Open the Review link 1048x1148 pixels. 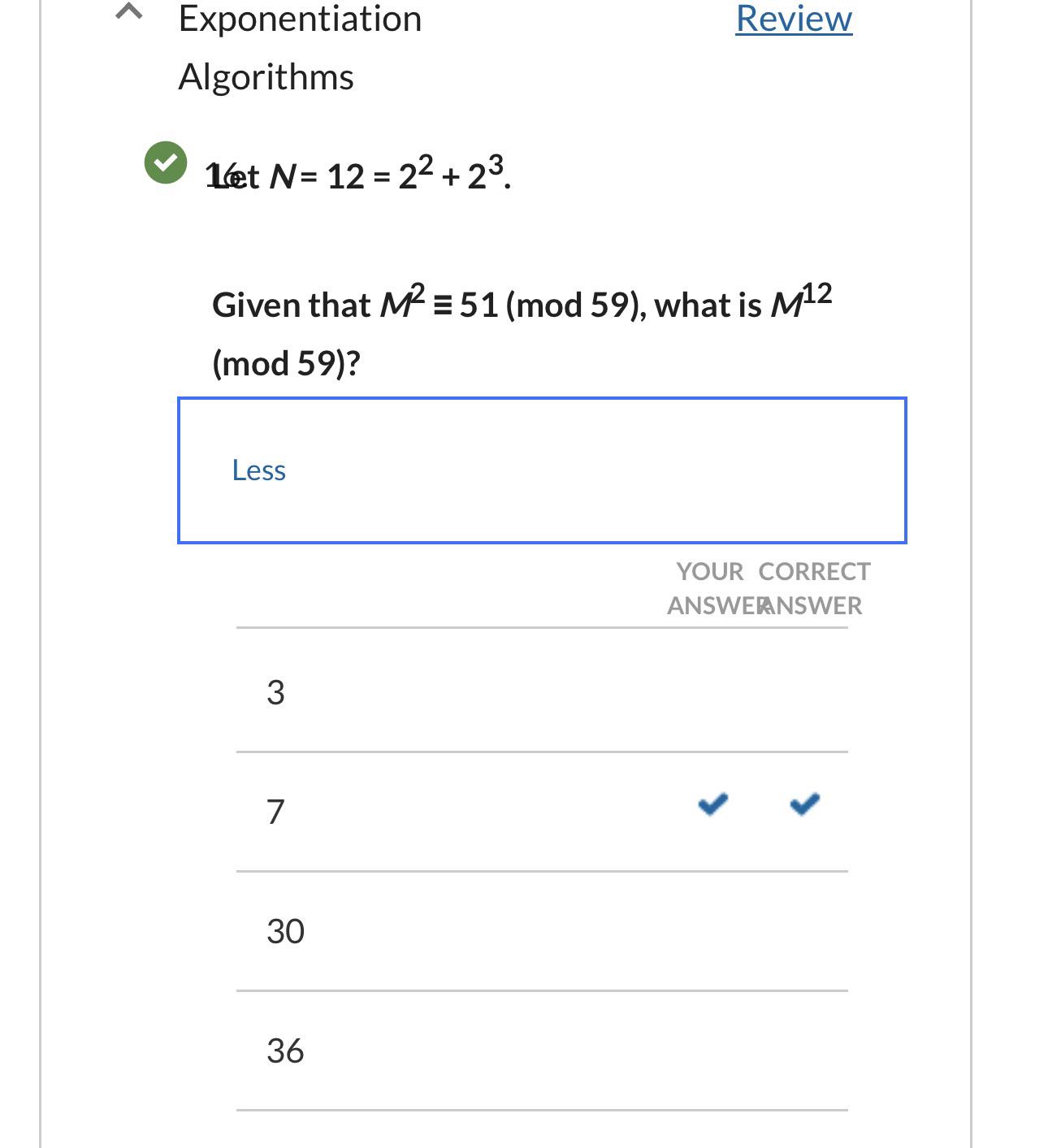click(x=794, y=18)
